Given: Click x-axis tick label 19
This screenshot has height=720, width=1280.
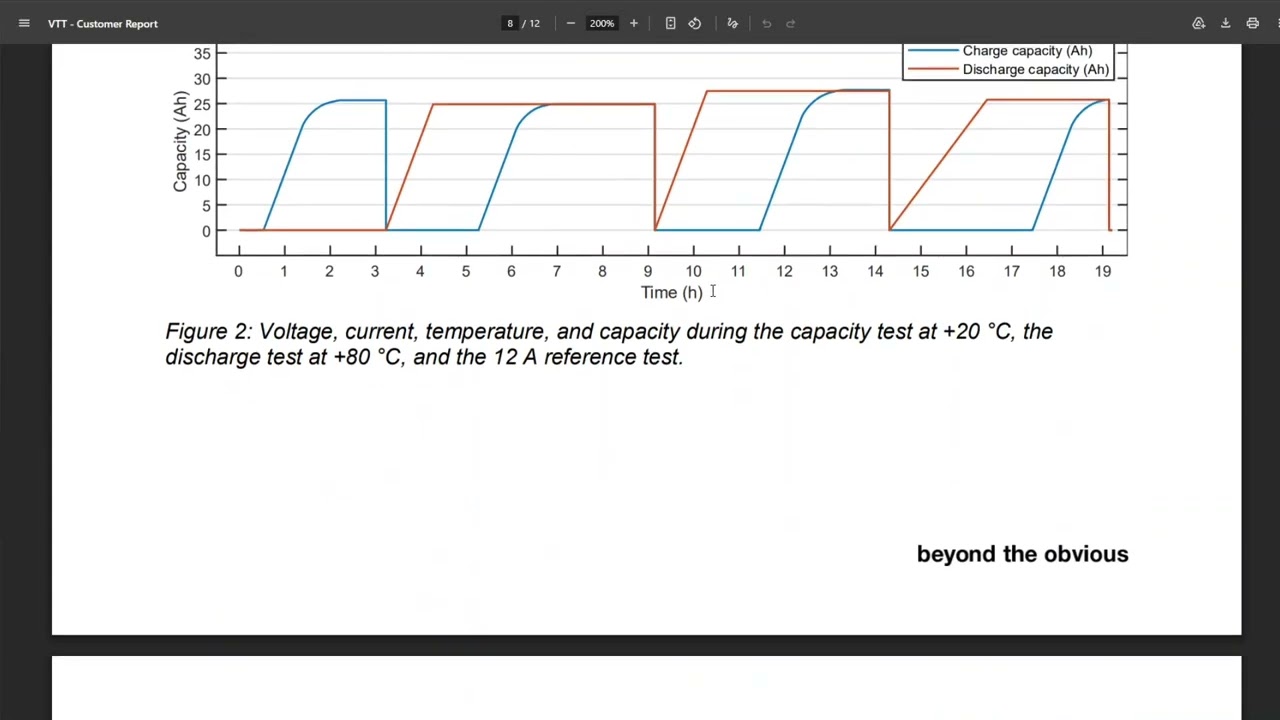Looking at the screenshot, I should [1103, 271].
